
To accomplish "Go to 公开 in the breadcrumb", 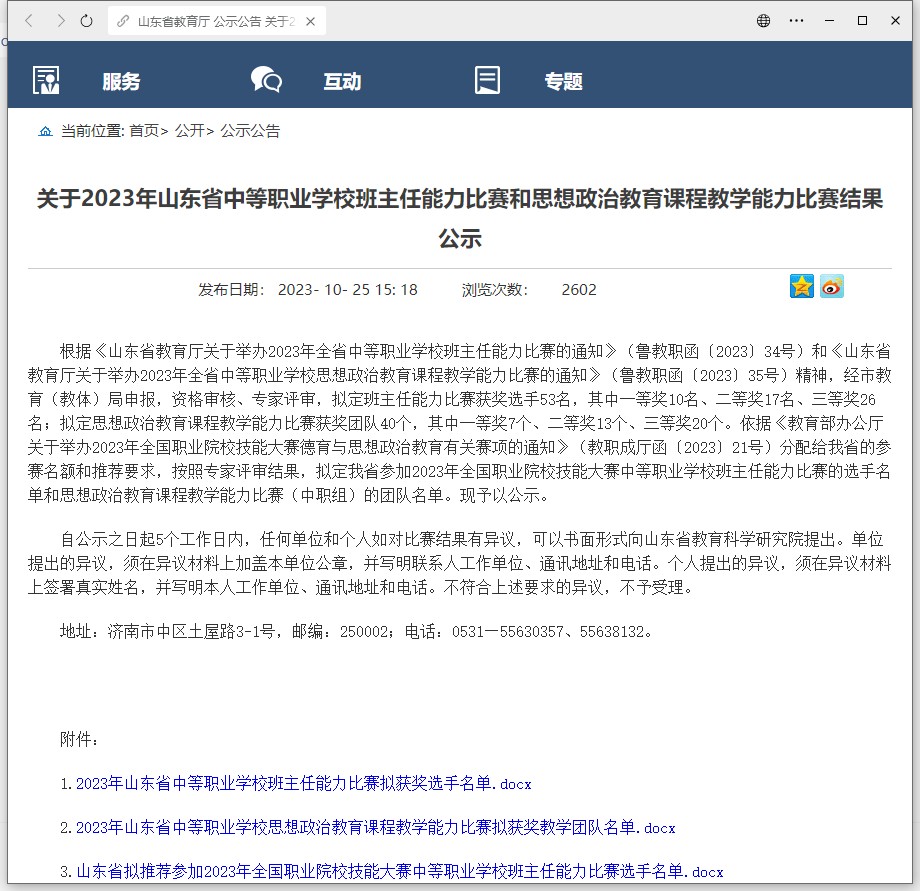I will (190, 131).
